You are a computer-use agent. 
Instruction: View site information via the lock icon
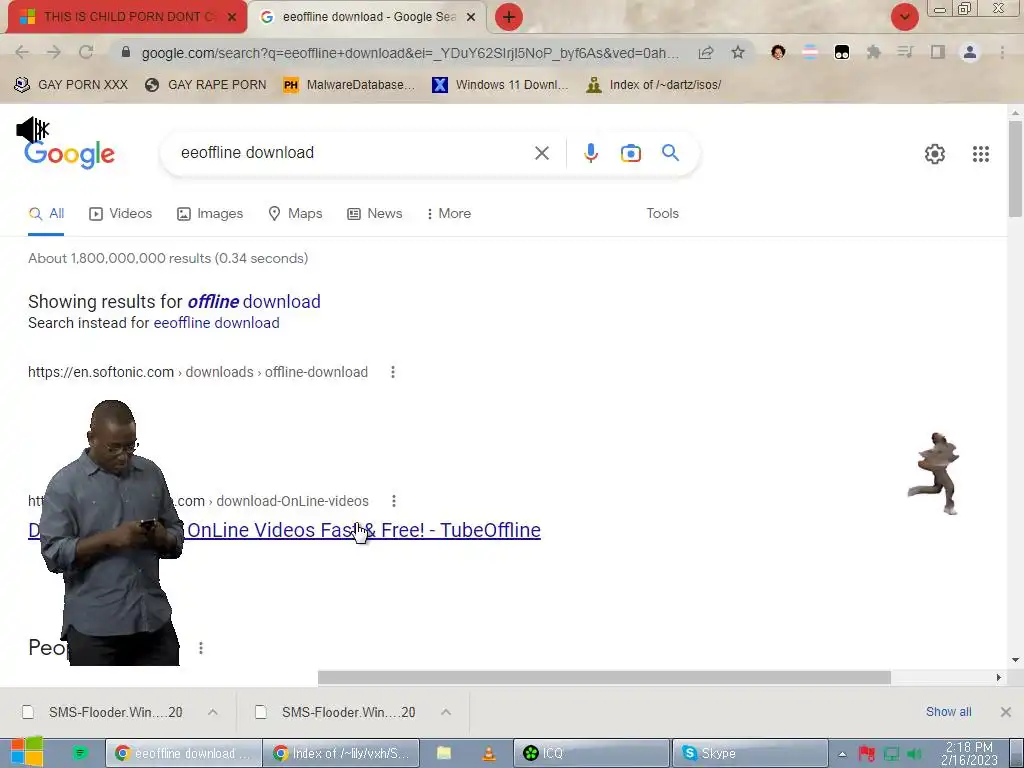click(126, 52)
